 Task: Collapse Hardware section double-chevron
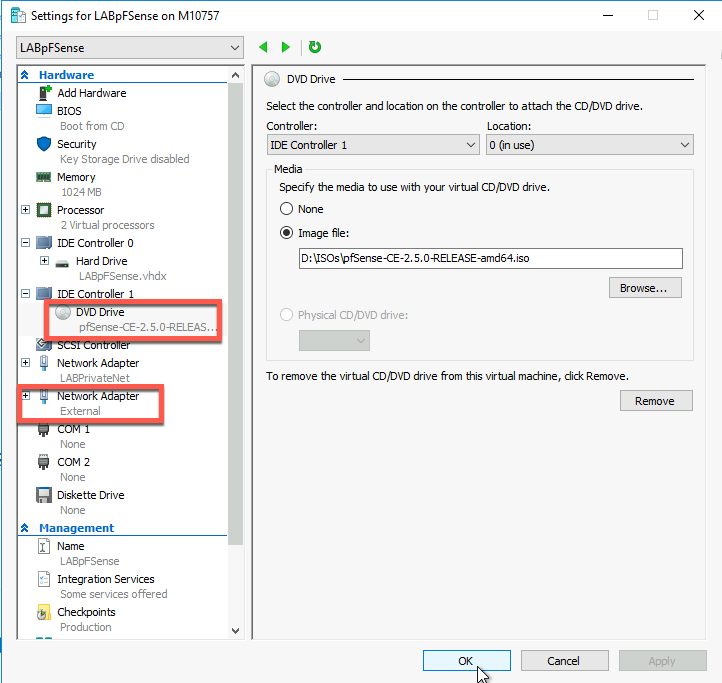25,75
